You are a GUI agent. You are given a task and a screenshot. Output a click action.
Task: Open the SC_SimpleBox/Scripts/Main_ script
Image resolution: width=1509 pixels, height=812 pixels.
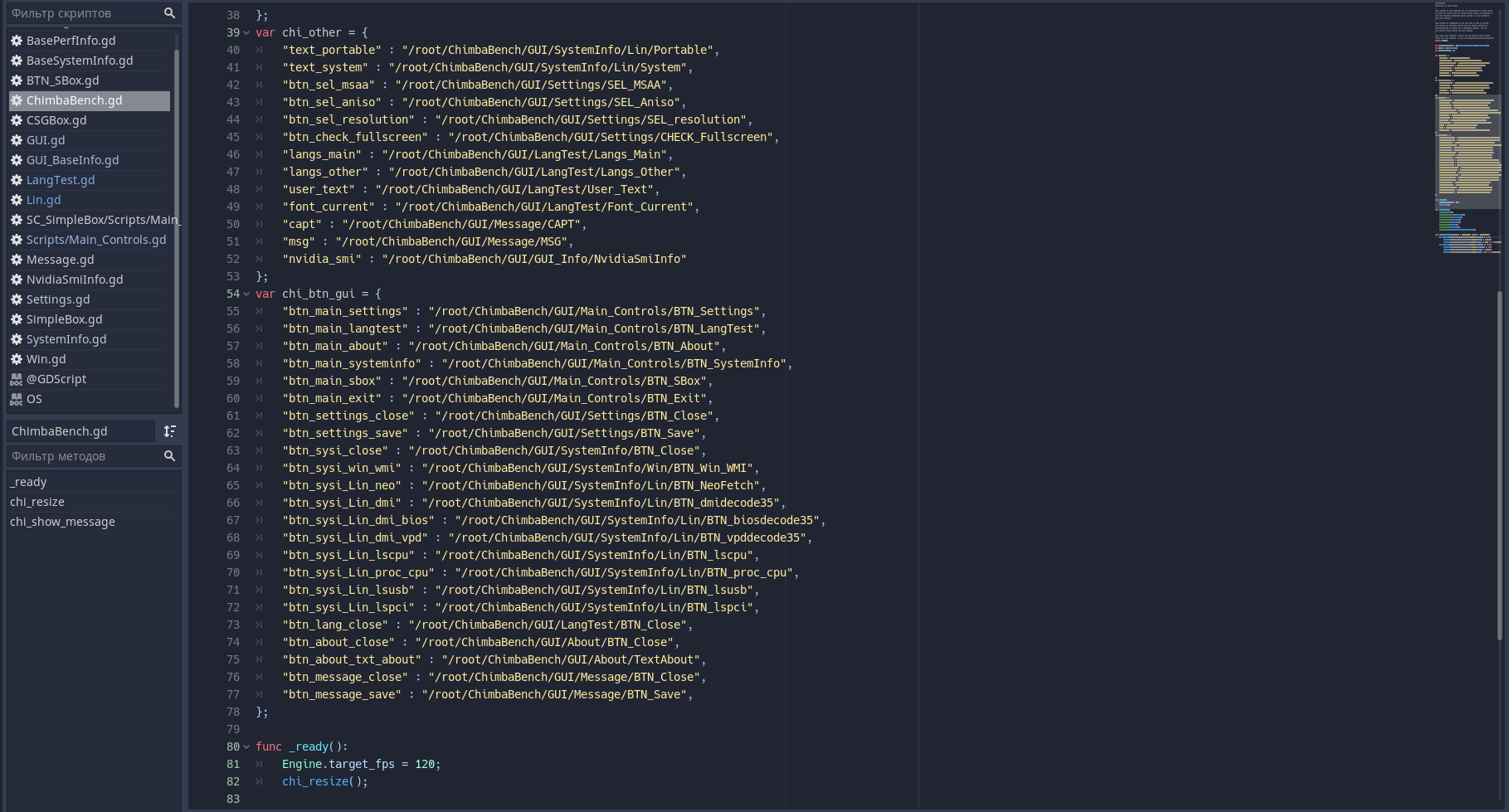pos(95,220)
